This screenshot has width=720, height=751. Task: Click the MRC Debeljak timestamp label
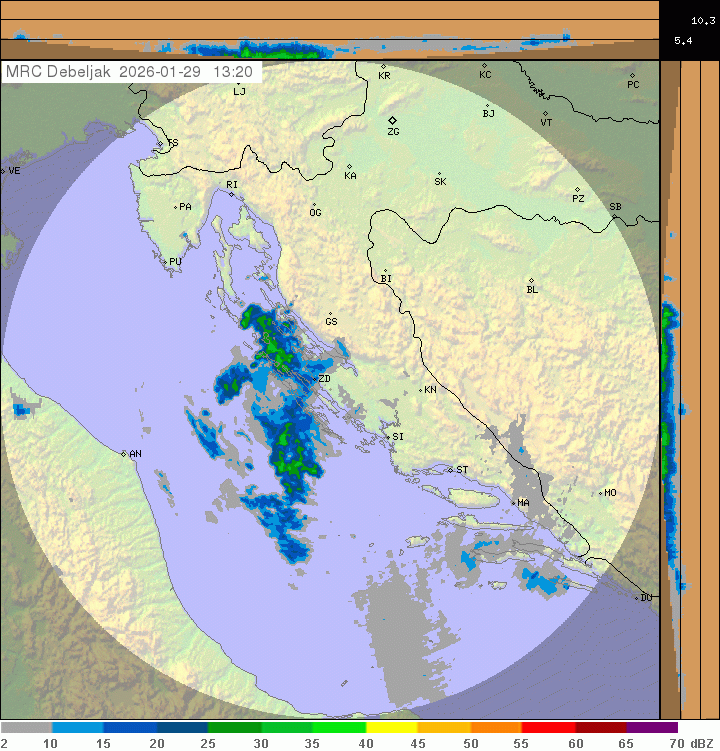point(130,72)
